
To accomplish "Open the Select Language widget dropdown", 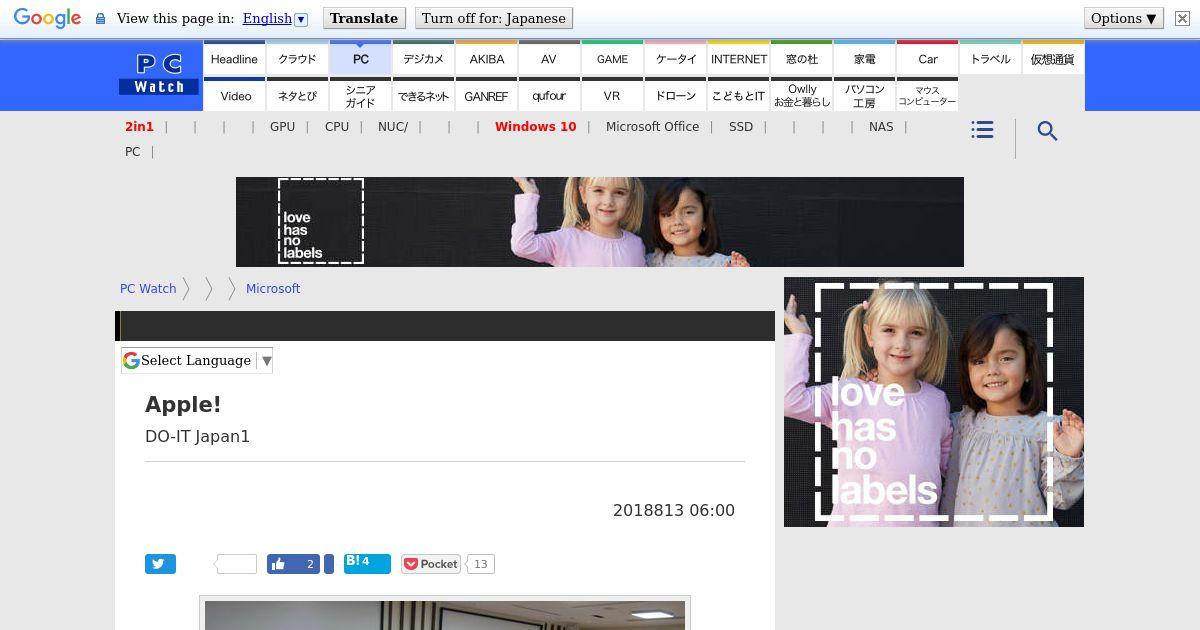I will click(197, 360).
